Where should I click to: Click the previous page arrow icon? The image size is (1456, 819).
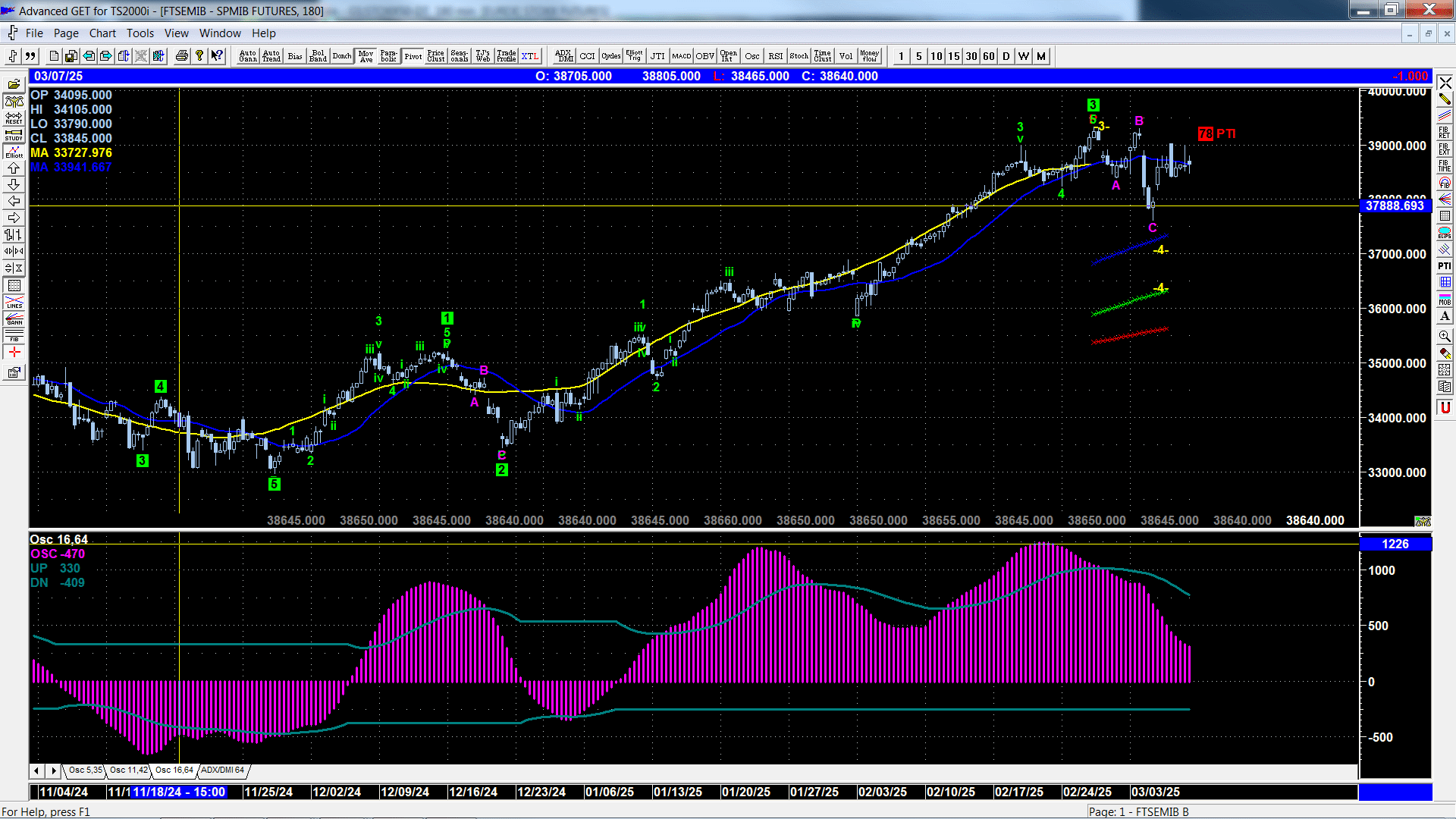click(88, 56)
